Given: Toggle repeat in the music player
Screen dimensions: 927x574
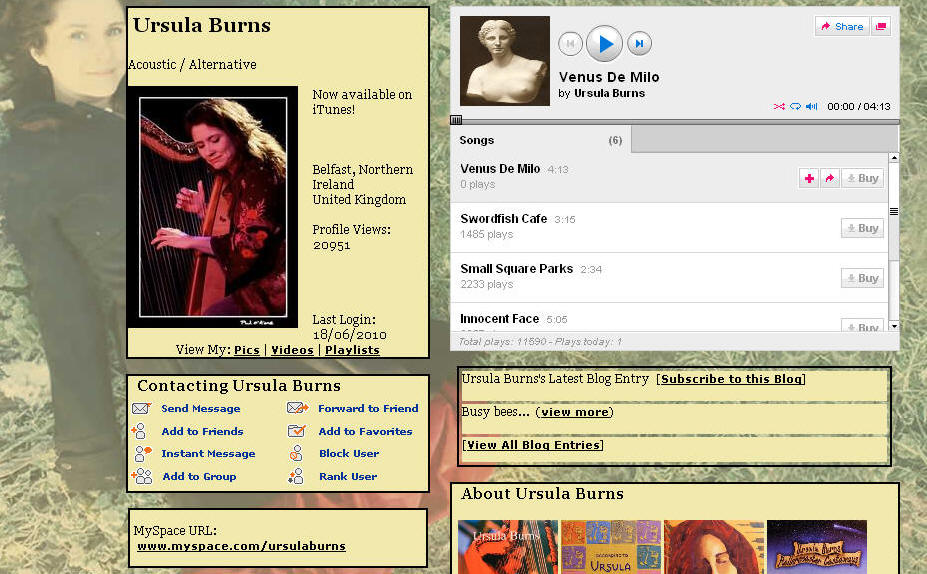Looking at the screenshot, I should [795, 107].
